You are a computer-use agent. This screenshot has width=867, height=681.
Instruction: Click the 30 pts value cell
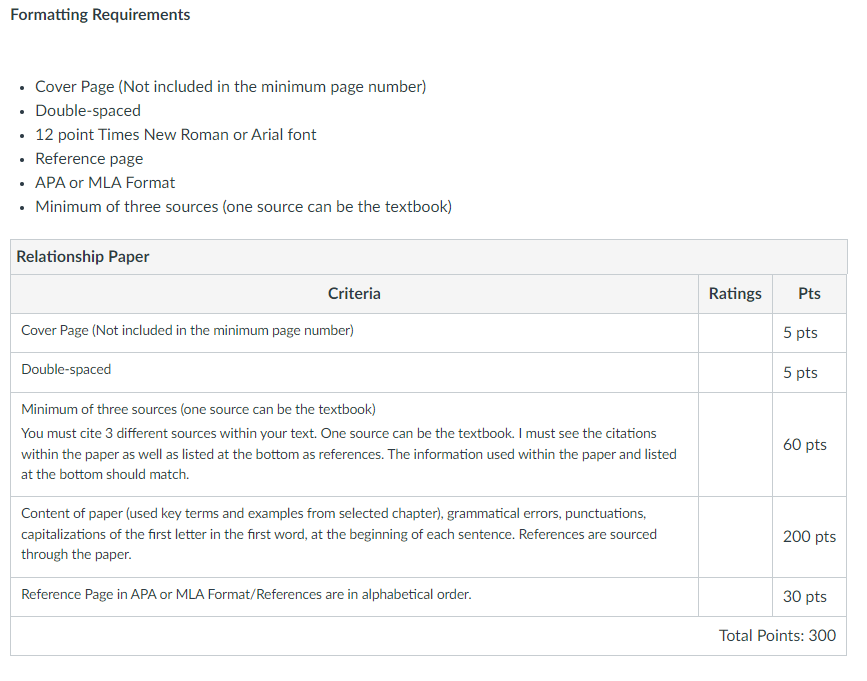coord(805,596)
